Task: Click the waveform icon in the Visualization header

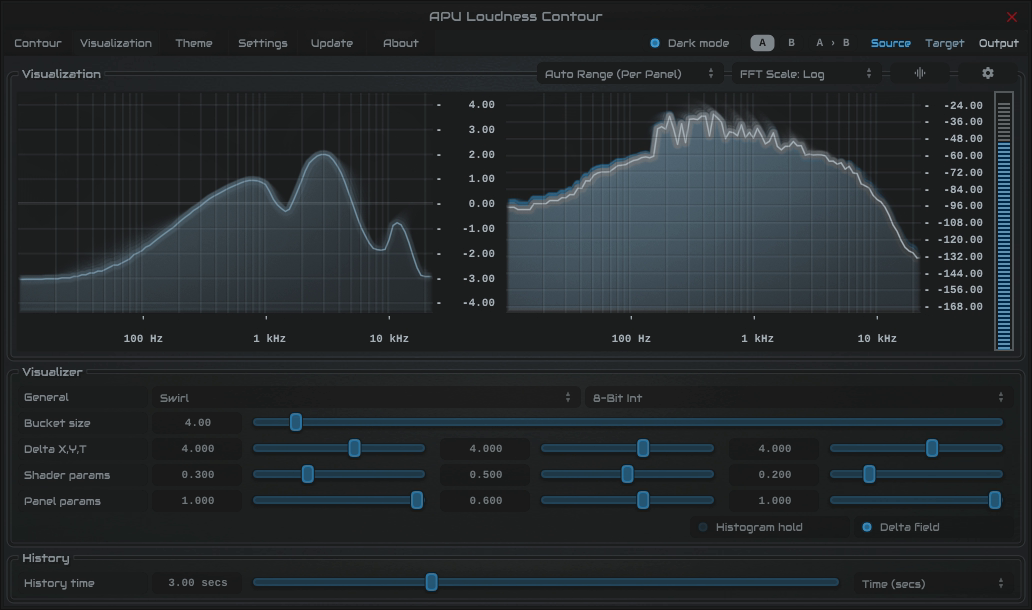Action: 919,74
